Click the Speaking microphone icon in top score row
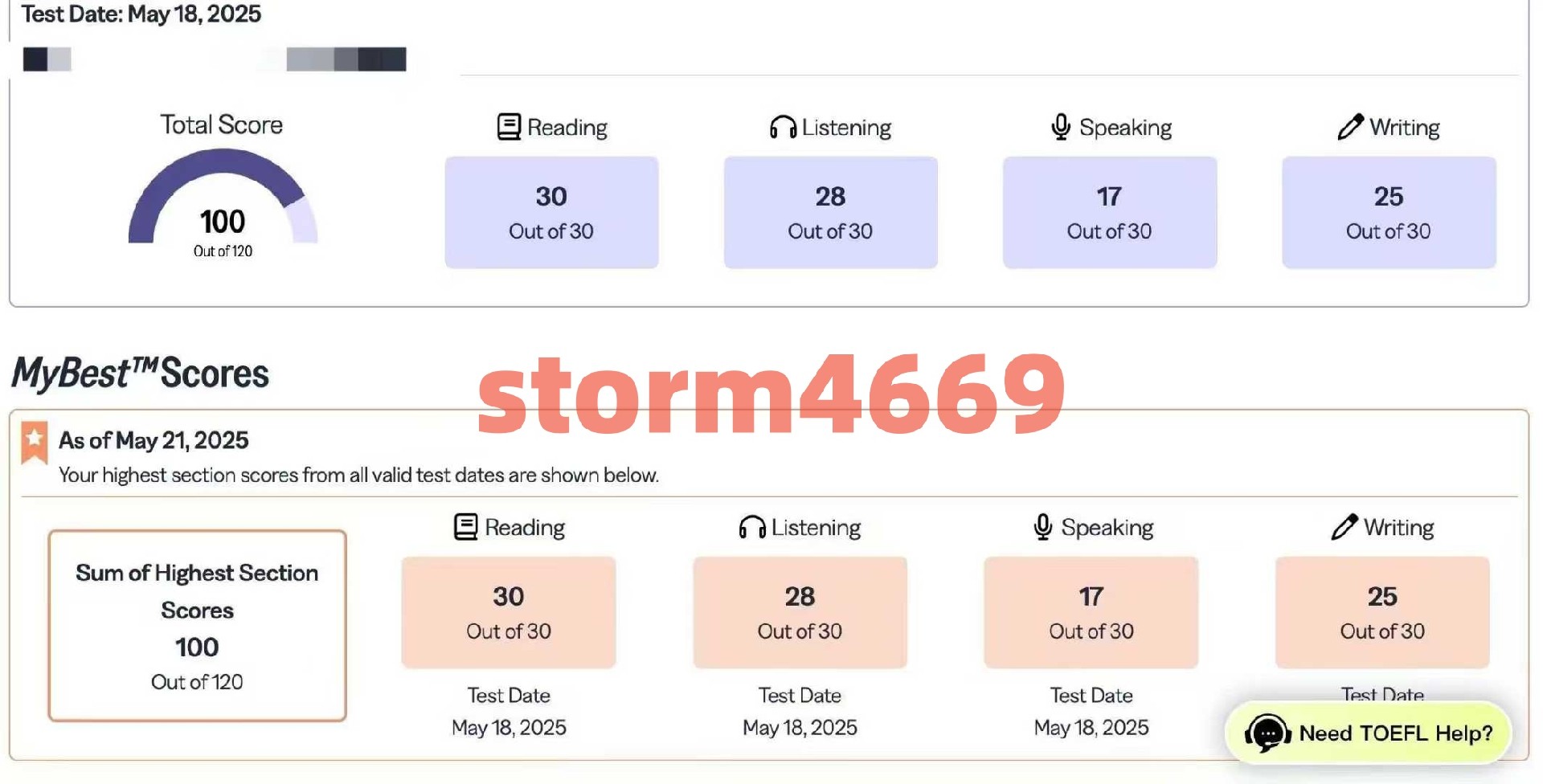 (x=1061, y=127)
